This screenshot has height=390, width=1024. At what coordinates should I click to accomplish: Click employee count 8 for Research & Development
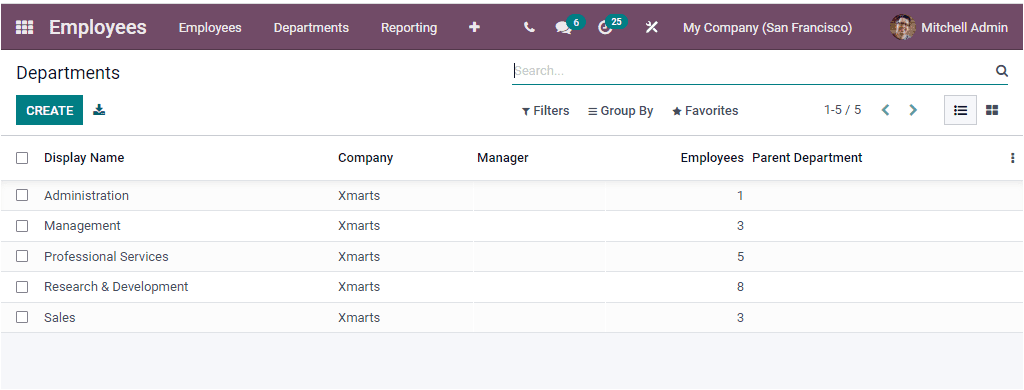[x=740, y=287]
